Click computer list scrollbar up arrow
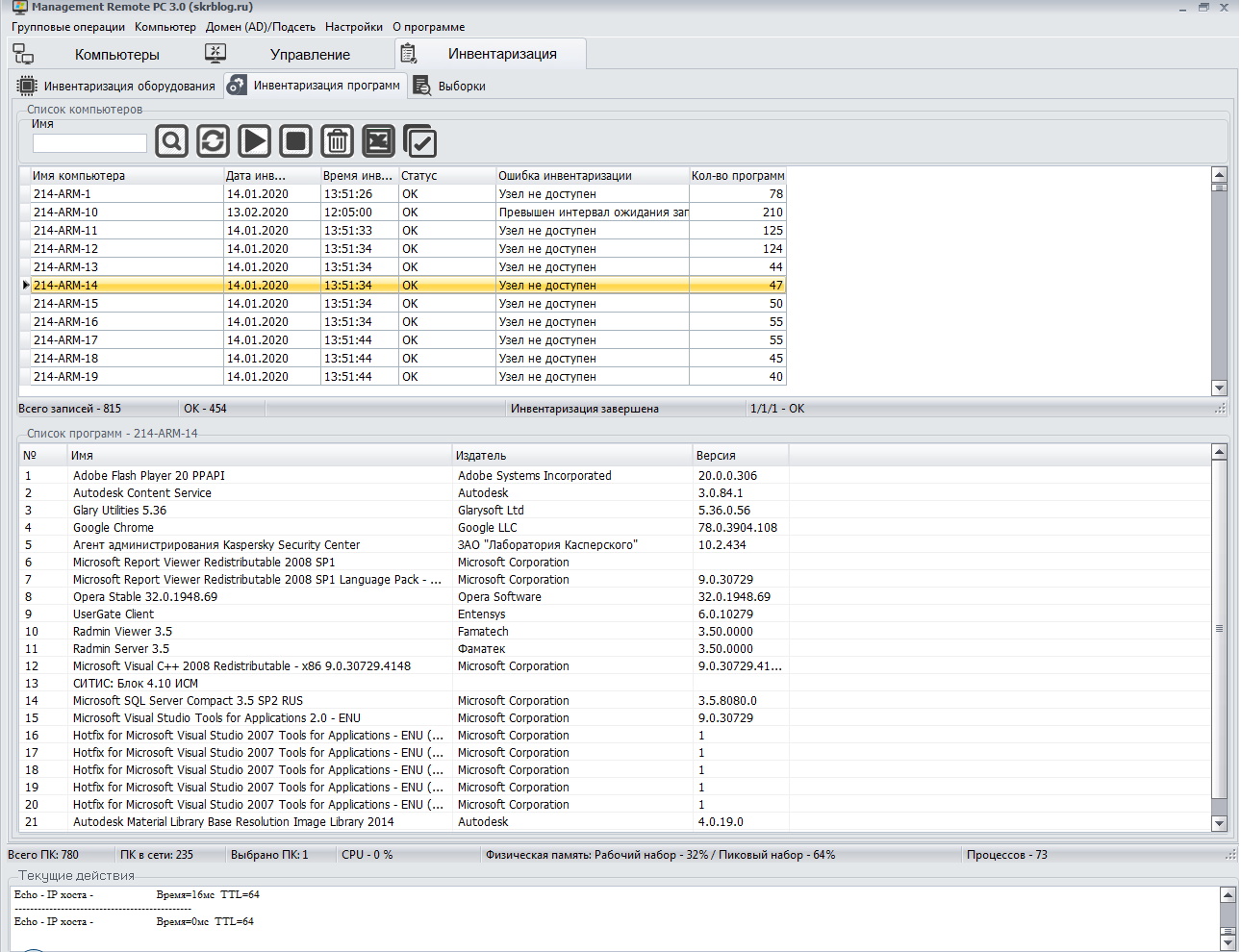The height and width of the screenshot is (952, 1241). (1219, 175)
